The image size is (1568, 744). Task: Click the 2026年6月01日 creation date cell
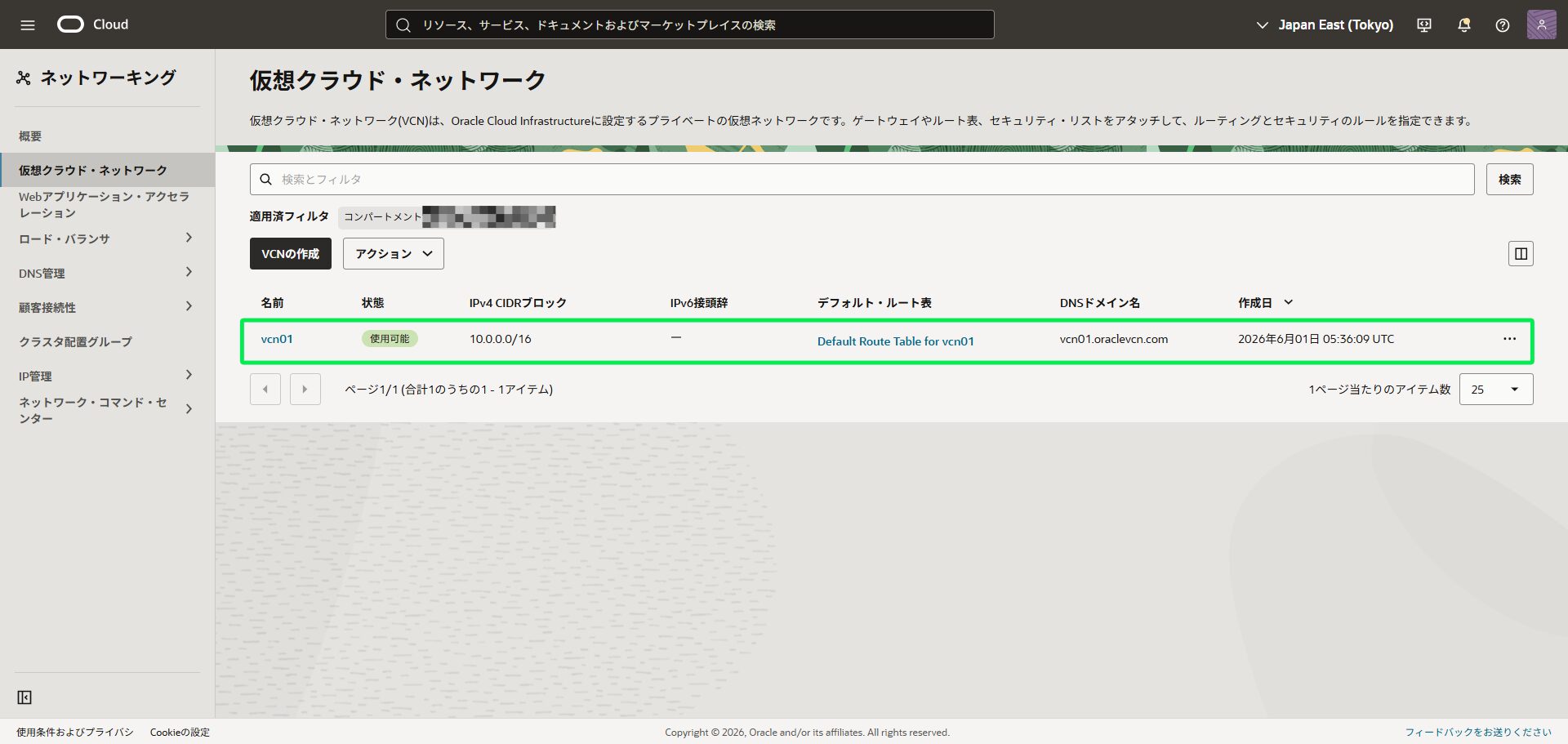point(1316,339)
